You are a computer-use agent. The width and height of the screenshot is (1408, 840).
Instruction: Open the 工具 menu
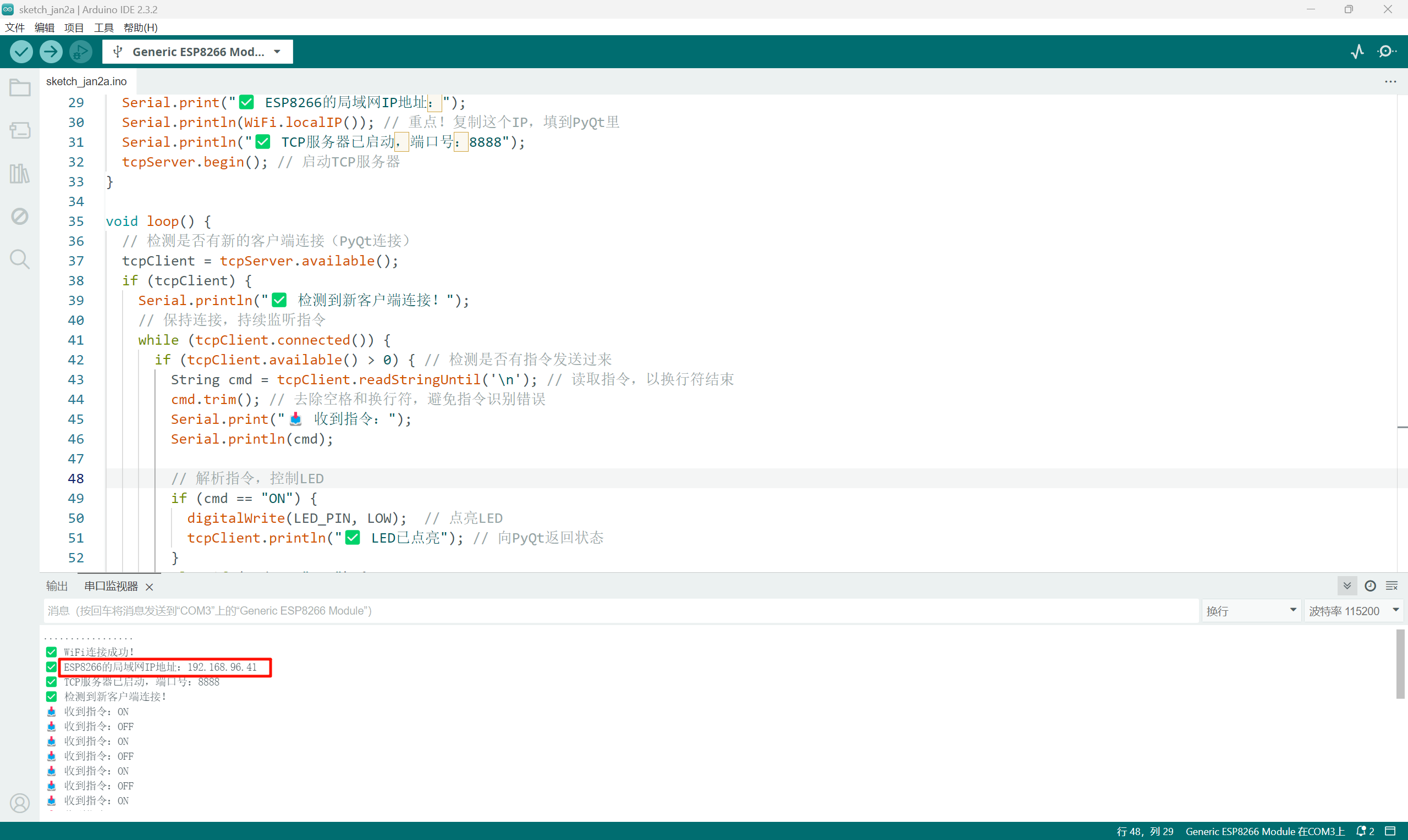click(x=103, y=27)
